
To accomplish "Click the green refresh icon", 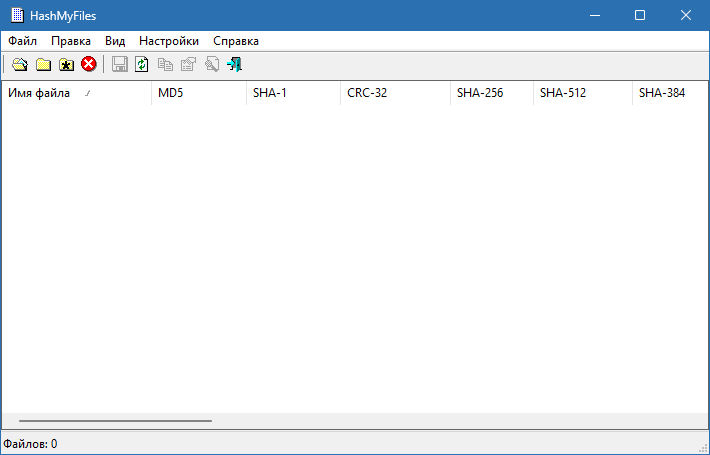I will pos(142,64).
